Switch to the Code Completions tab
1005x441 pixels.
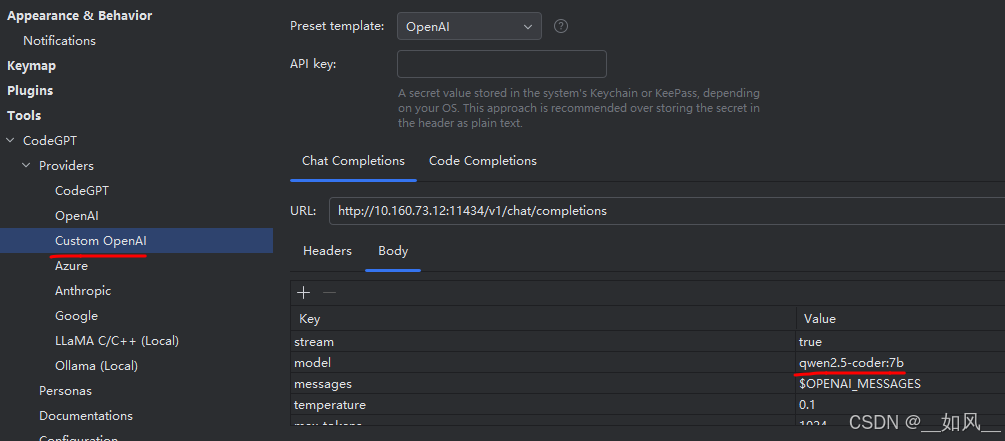tap(482, 161)
